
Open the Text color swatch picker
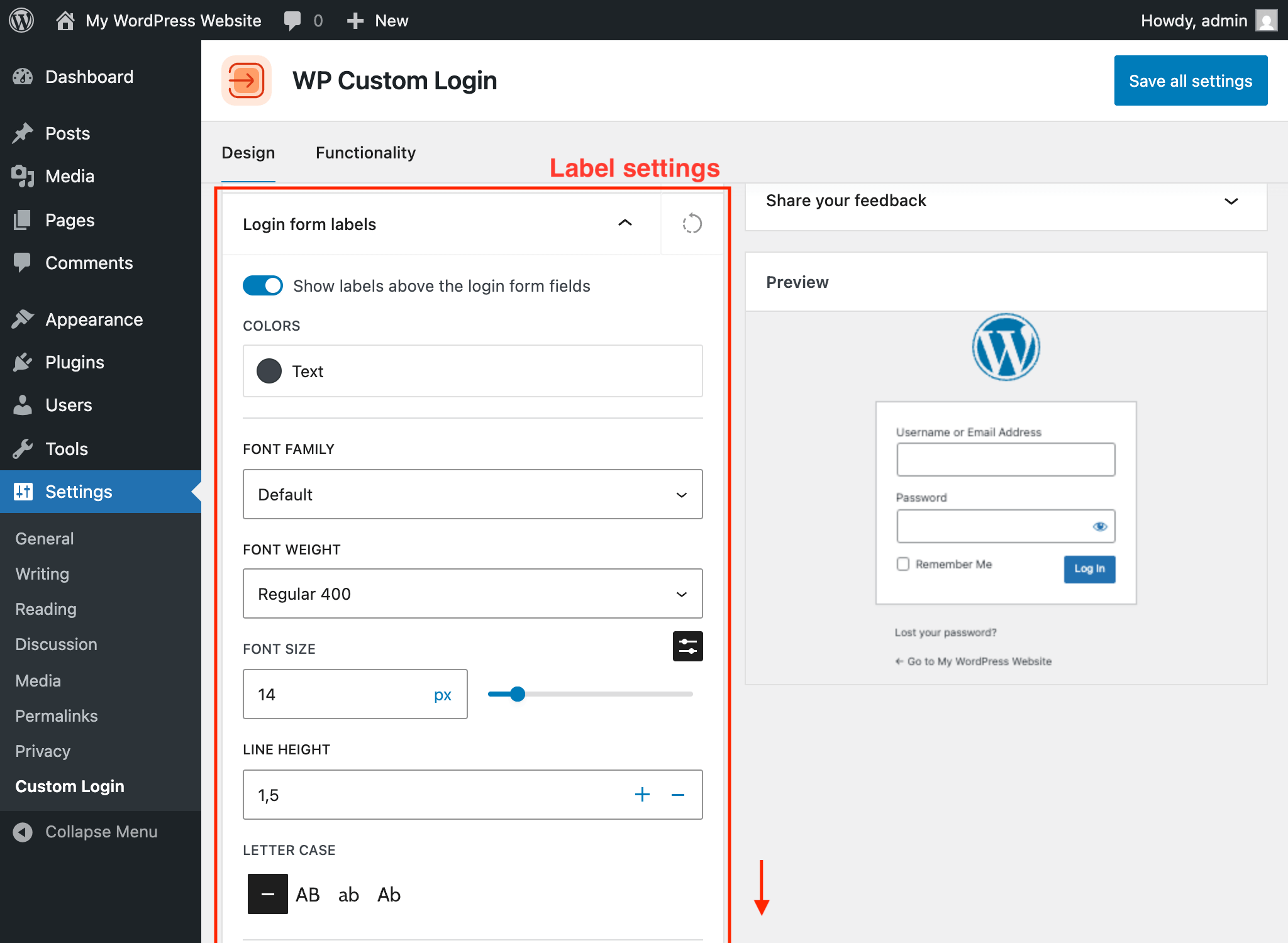pyautogui.click(x=269, y=371)
